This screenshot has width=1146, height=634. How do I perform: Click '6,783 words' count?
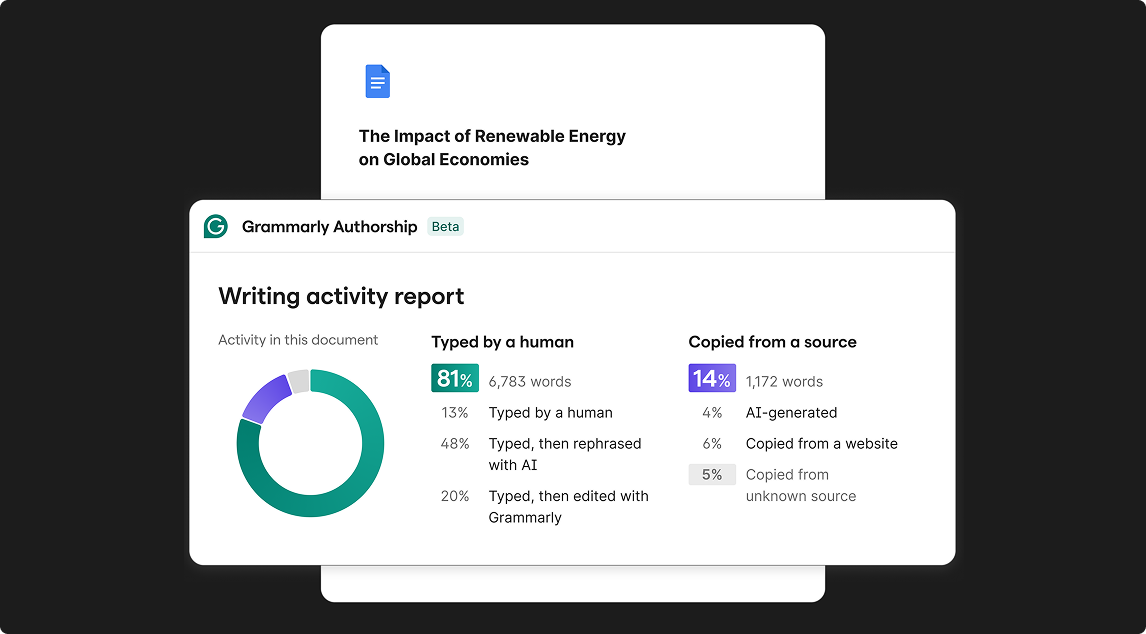(x=530, y=382)
